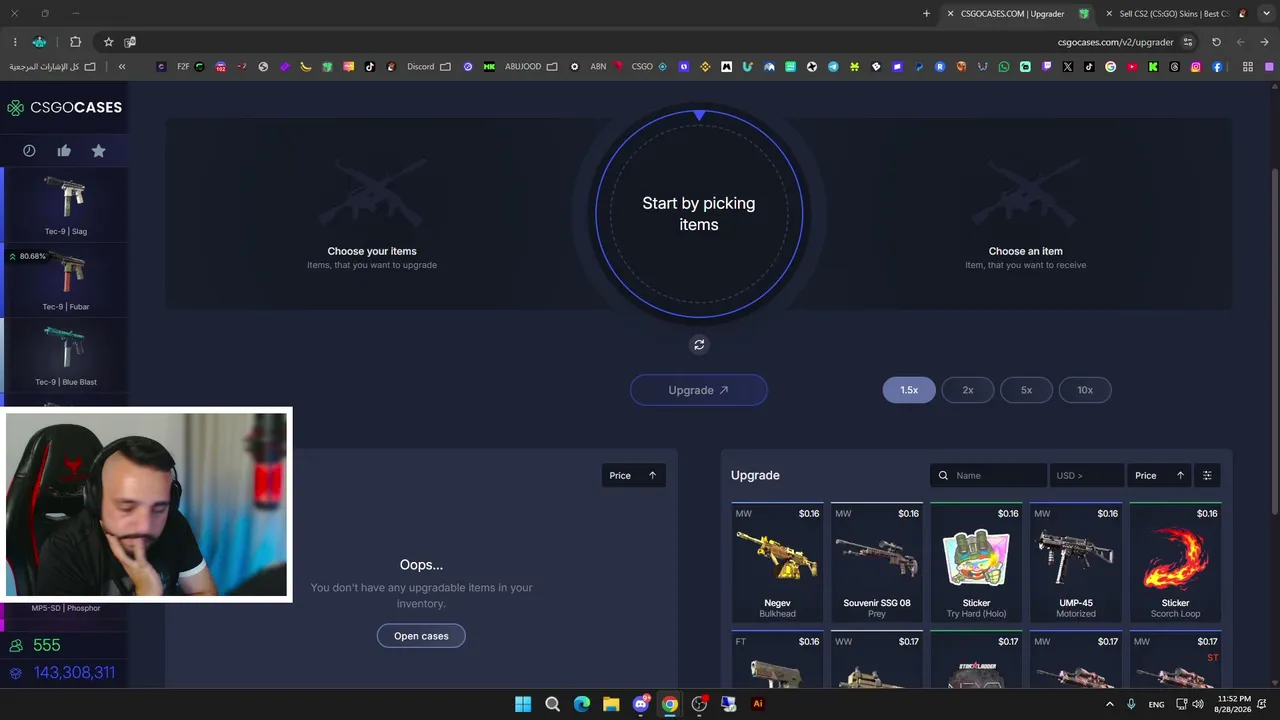Pick the UMP-45 Motorized item
Screen dimensions: 1280x720
tap(1076, 562)
